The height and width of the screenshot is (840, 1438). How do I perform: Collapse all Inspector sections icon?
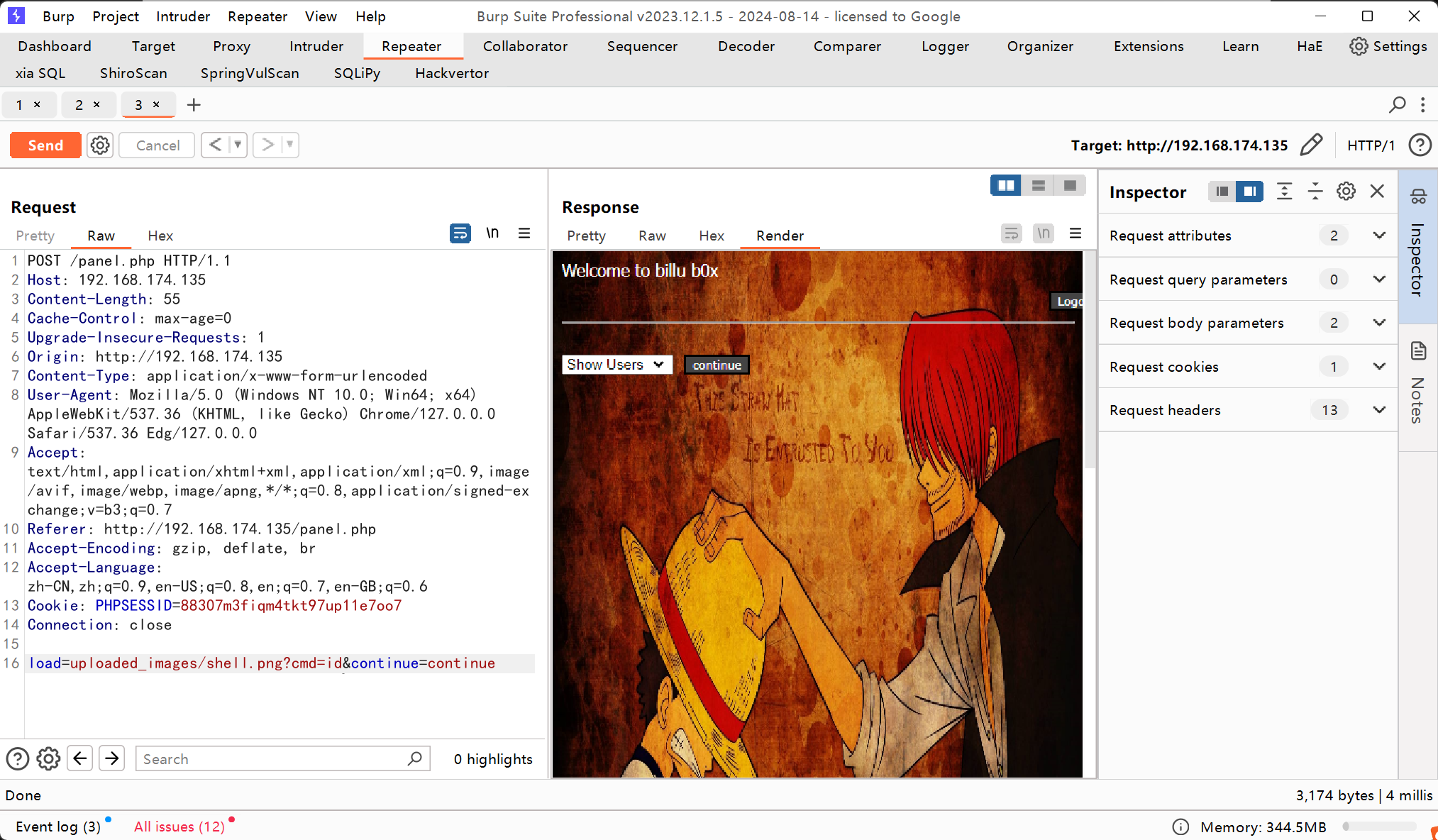[1315, 192]
